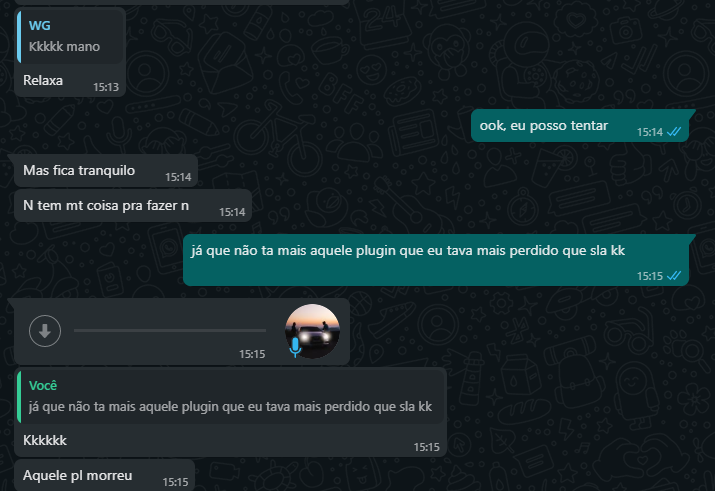Click the double check marks on the plugin message

tap(674, 276)
